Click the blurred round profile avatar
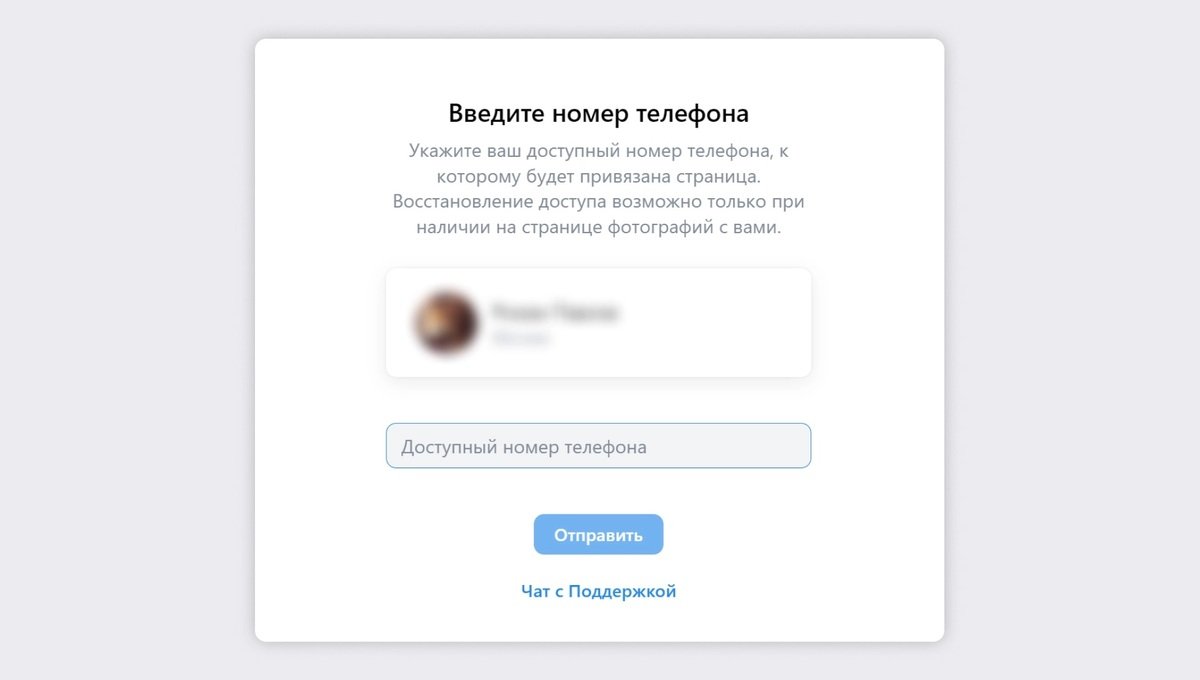1200x680 pixels. (445, 323)
